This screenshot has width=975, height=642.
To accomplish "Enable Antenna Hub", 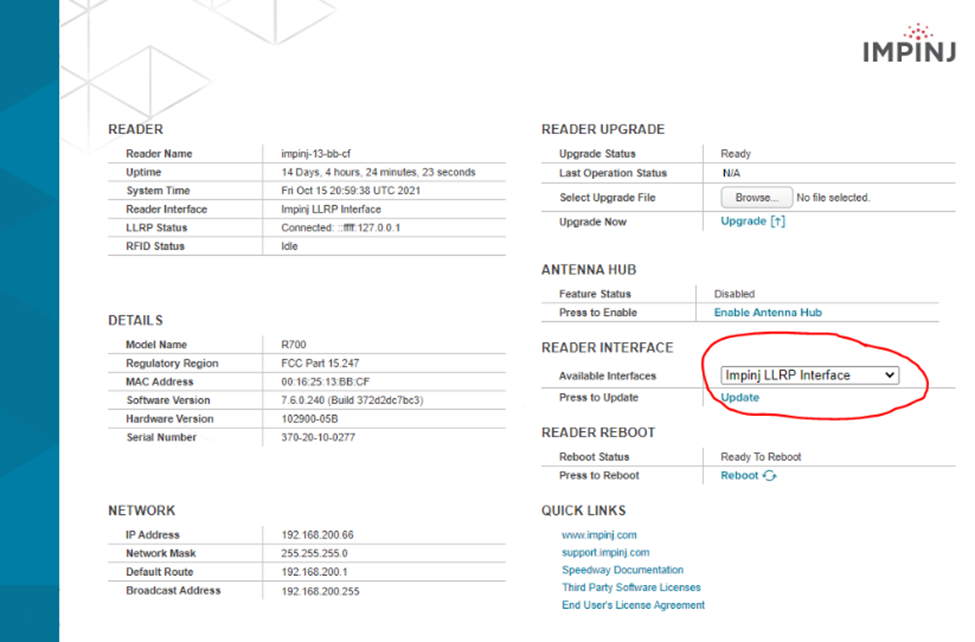I will [x=769, y=312].
